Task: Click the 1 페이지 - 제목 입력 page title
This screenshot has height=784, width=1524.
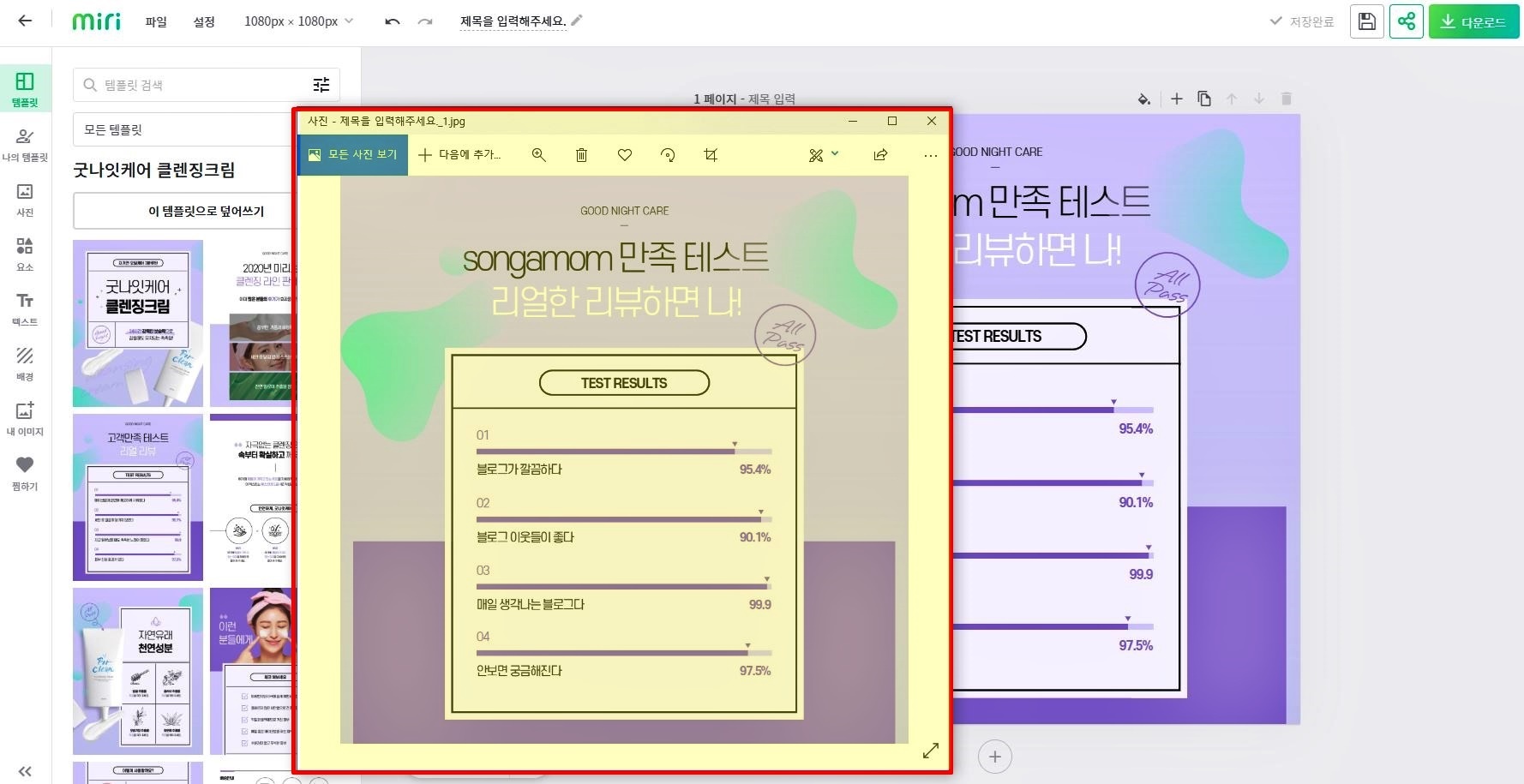Action: pyautogui.click(x=744, y=99)
